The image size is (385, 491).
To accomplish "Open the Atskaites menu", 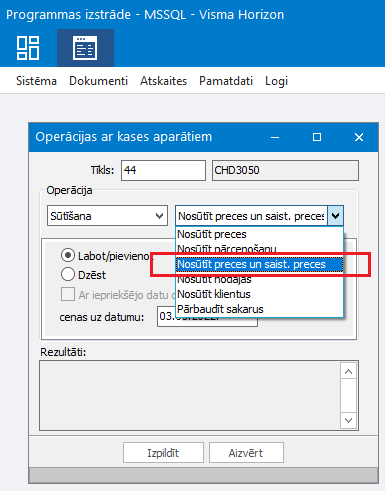I will click(163, 81).
